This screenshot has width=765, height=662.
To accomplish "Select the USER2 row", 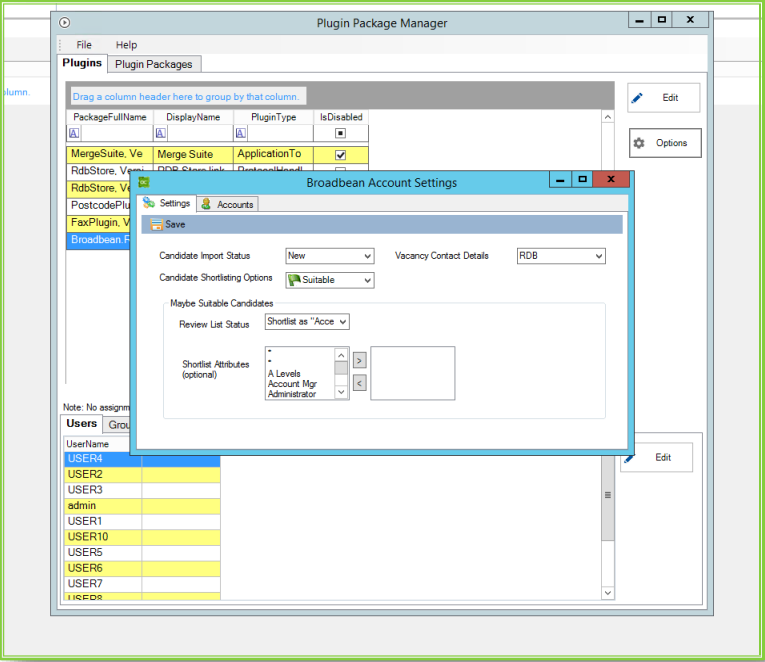I will tap(142, 474).
